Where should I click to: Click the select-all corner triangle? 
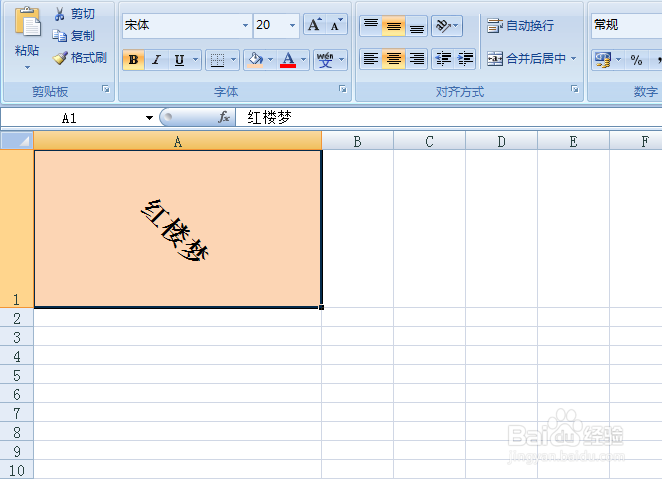click(17, 141)
